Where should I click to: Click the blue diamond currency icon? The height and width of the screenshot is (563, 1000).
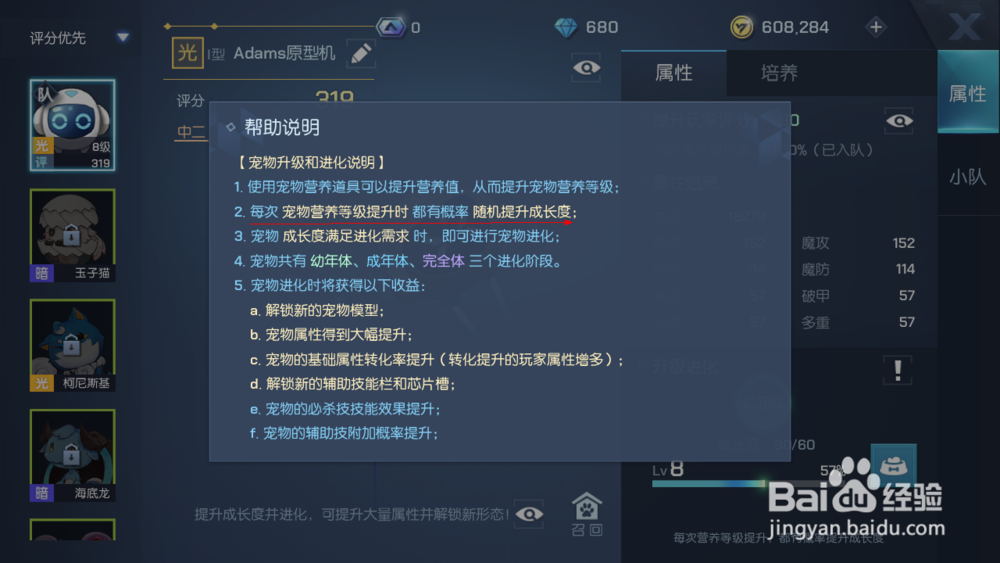coord(566,27)
